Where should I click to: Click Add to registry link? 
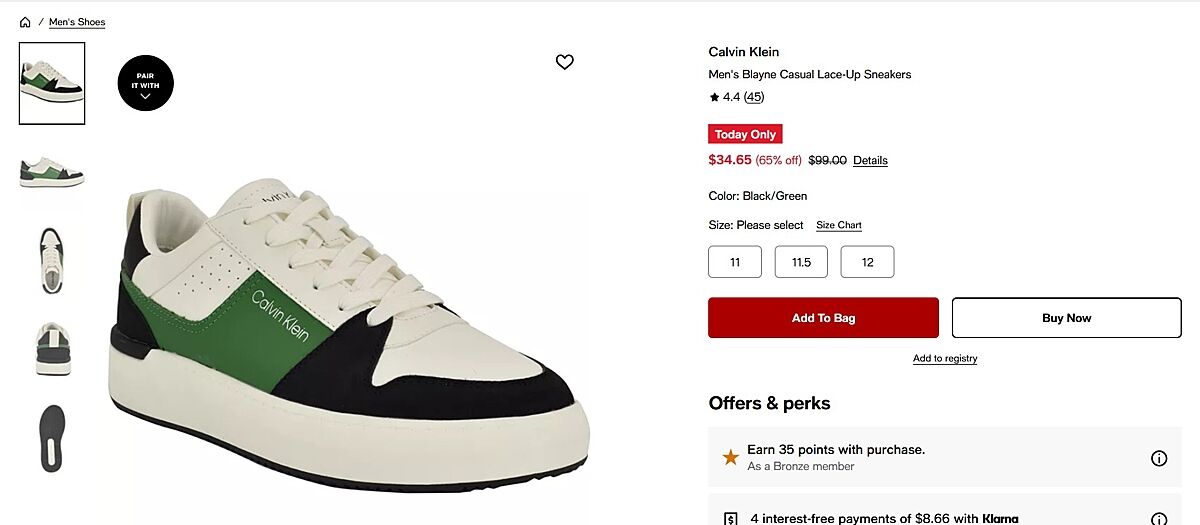click(945, 358)
